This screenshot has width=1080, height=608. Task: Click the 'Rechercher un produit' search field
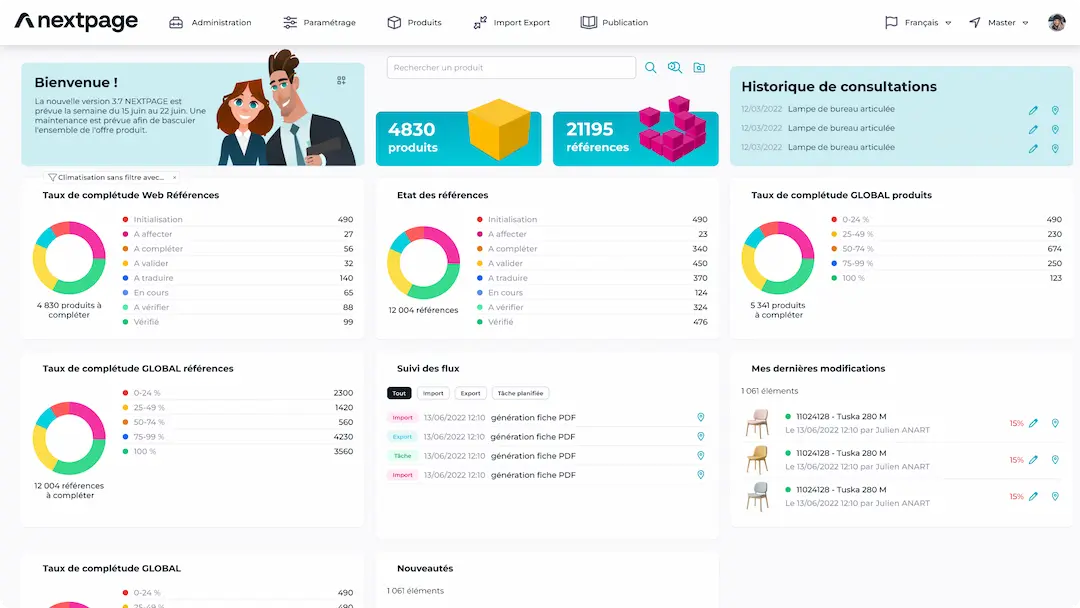pos(511,68)
